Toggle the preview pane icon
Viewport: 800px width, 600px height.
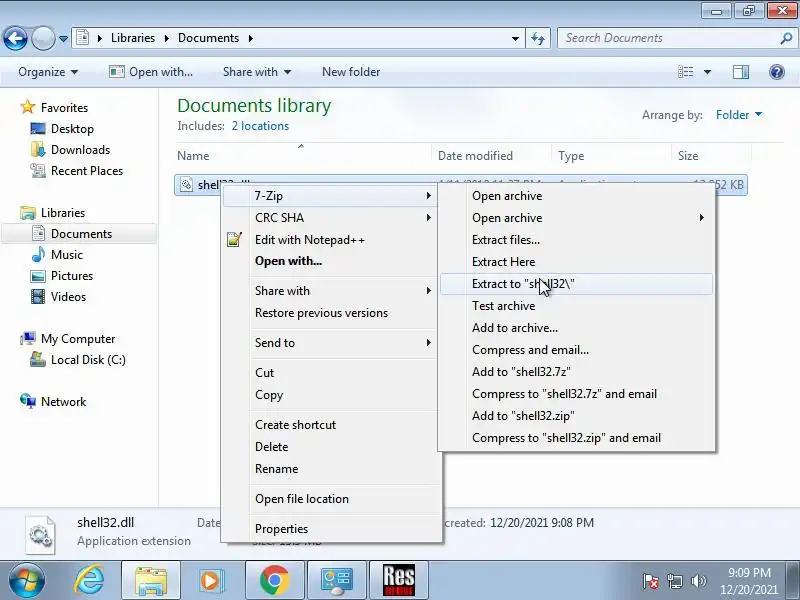point(741,72)
